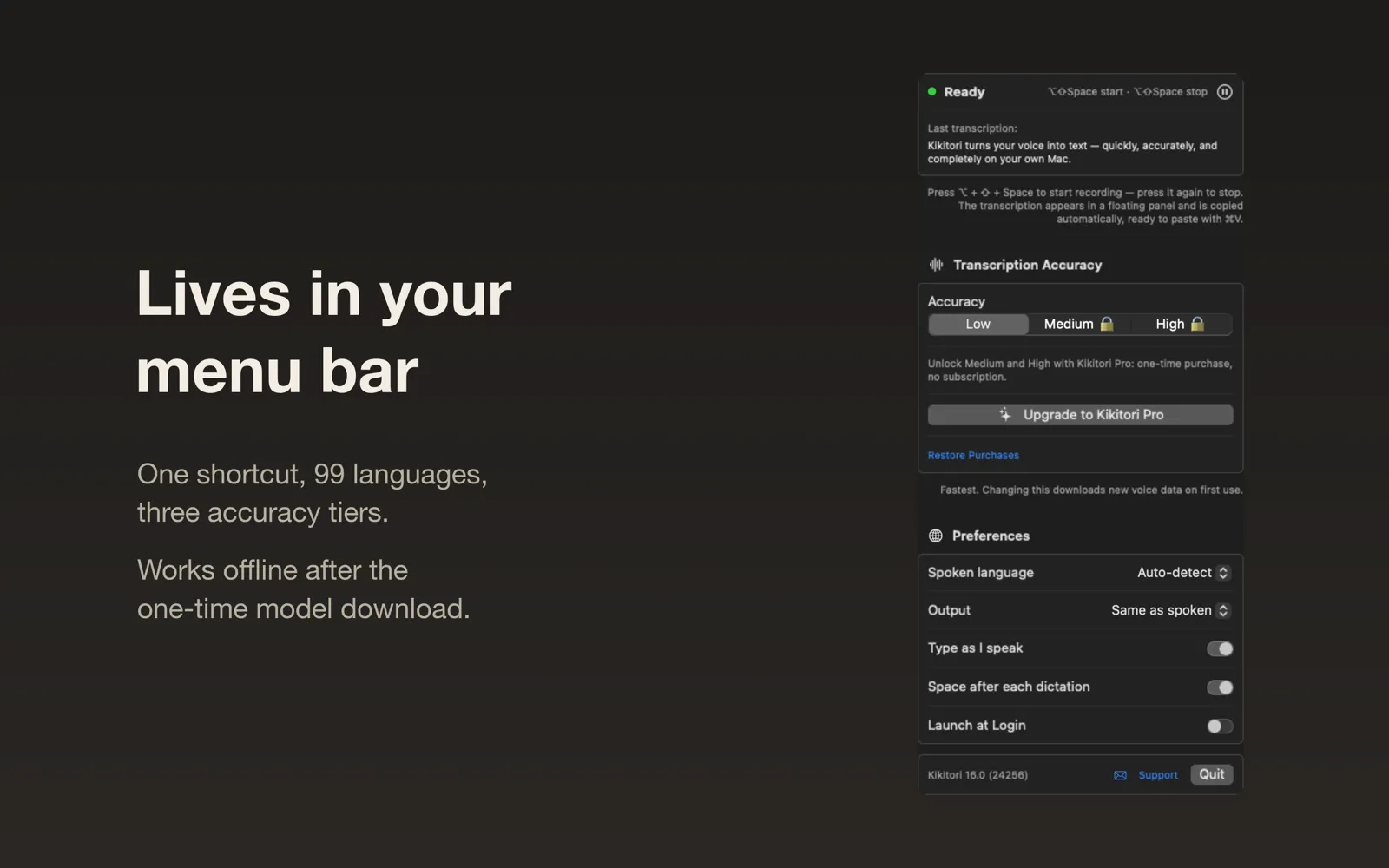Click the lock icon on High accuracy
Viewport: 1389px width, 868px height.
point(1197,324)
